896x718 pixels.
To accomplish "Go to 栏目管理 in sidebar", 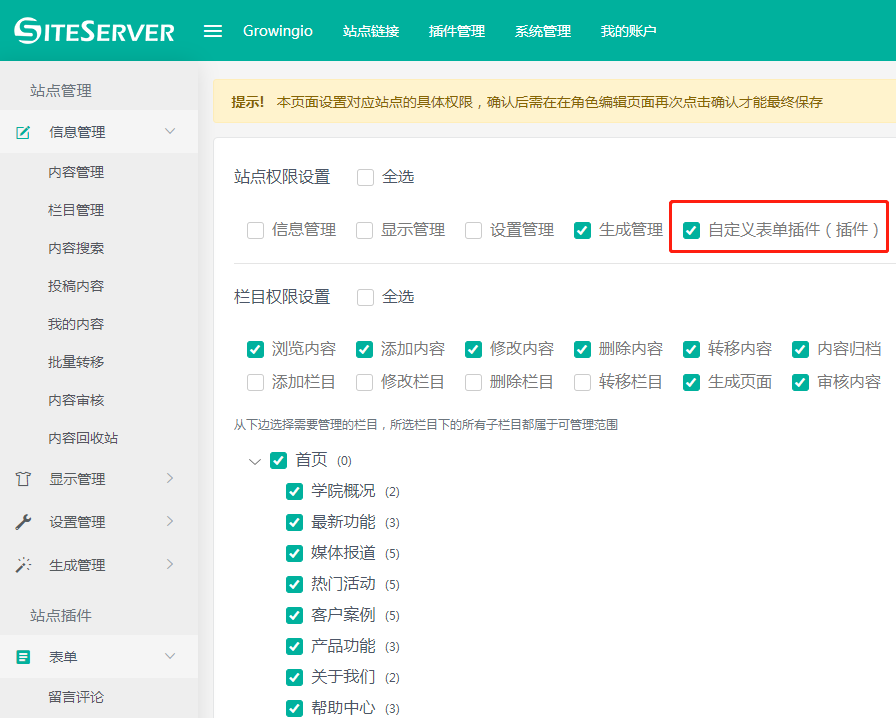I will 76,210.
